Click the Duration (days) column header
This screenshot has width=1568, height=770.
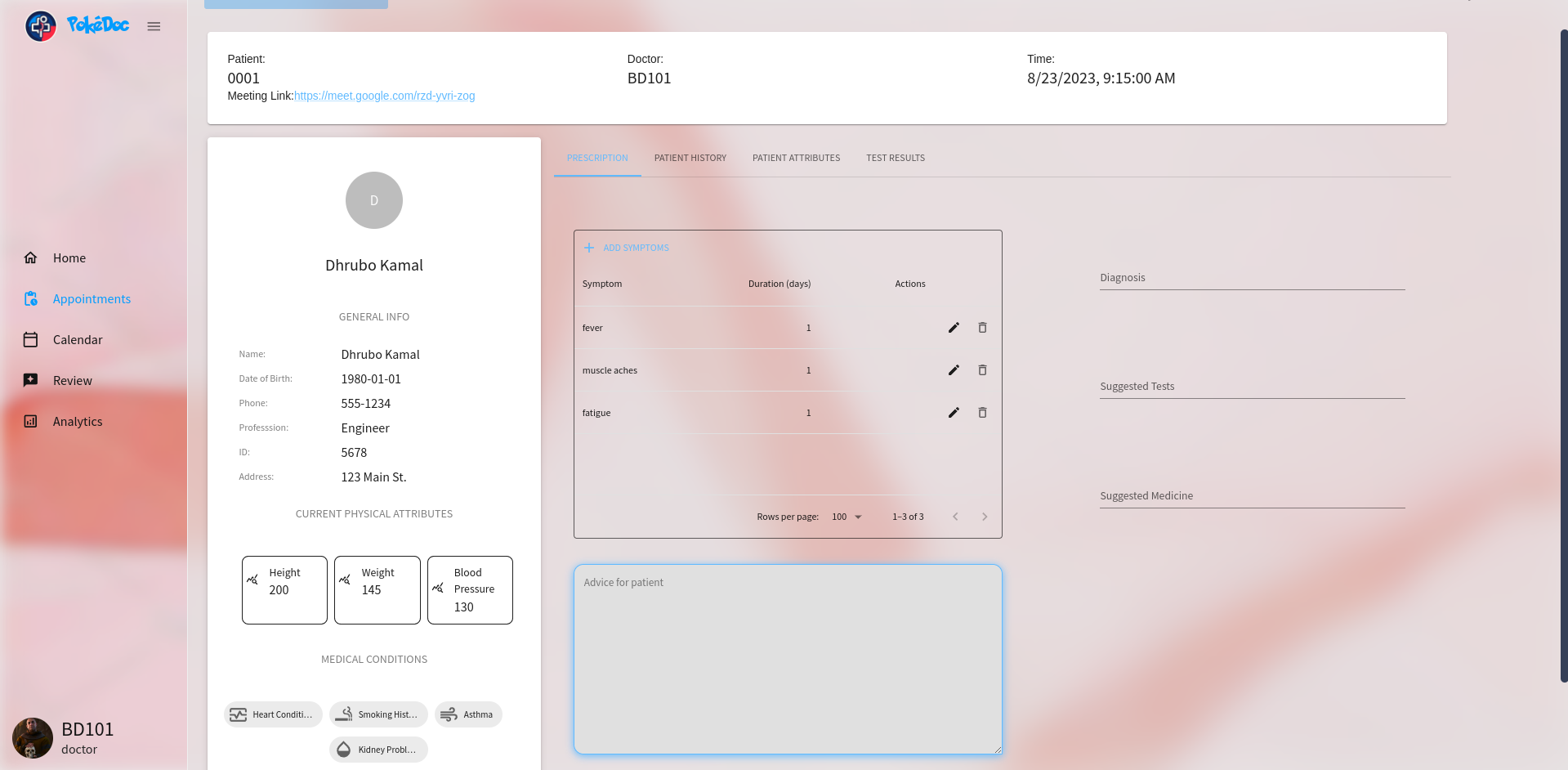pos(780,284)
